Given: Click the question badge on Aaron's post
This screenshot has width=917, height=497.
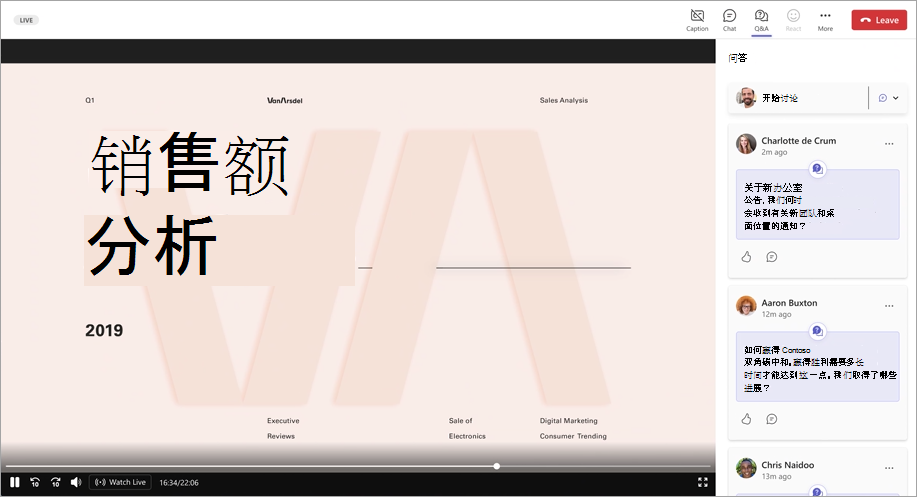Looking at the screenshot, I should pyautogui.click(x=818, y=332).
